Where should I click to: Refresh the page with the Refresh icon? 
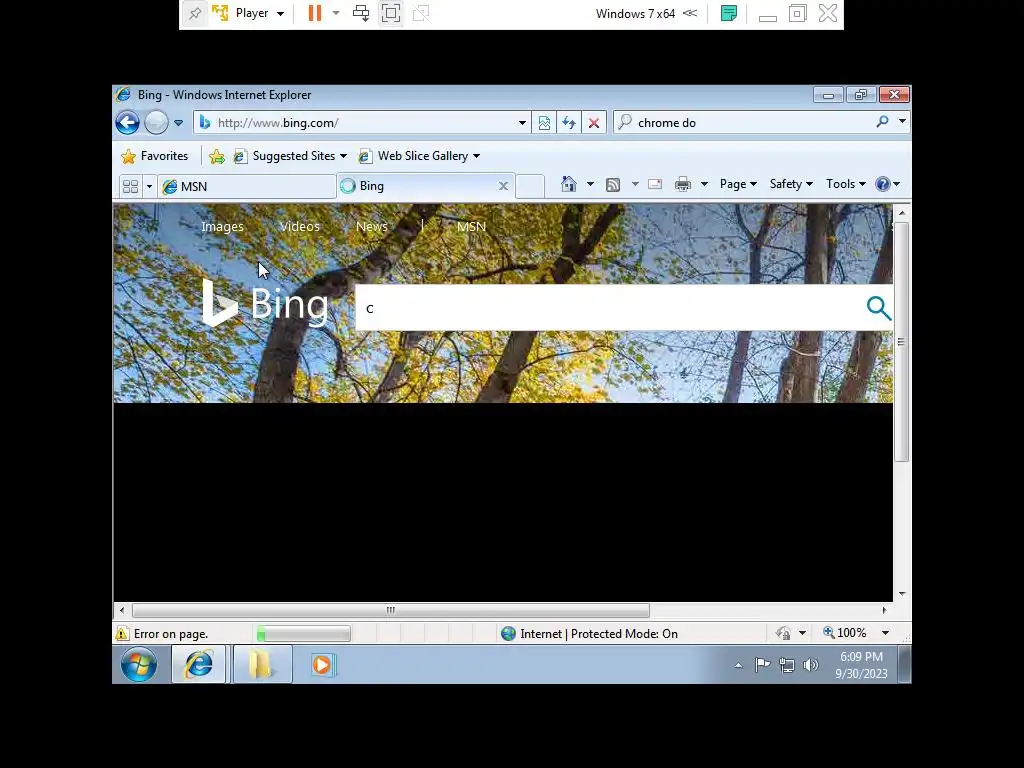569,123
